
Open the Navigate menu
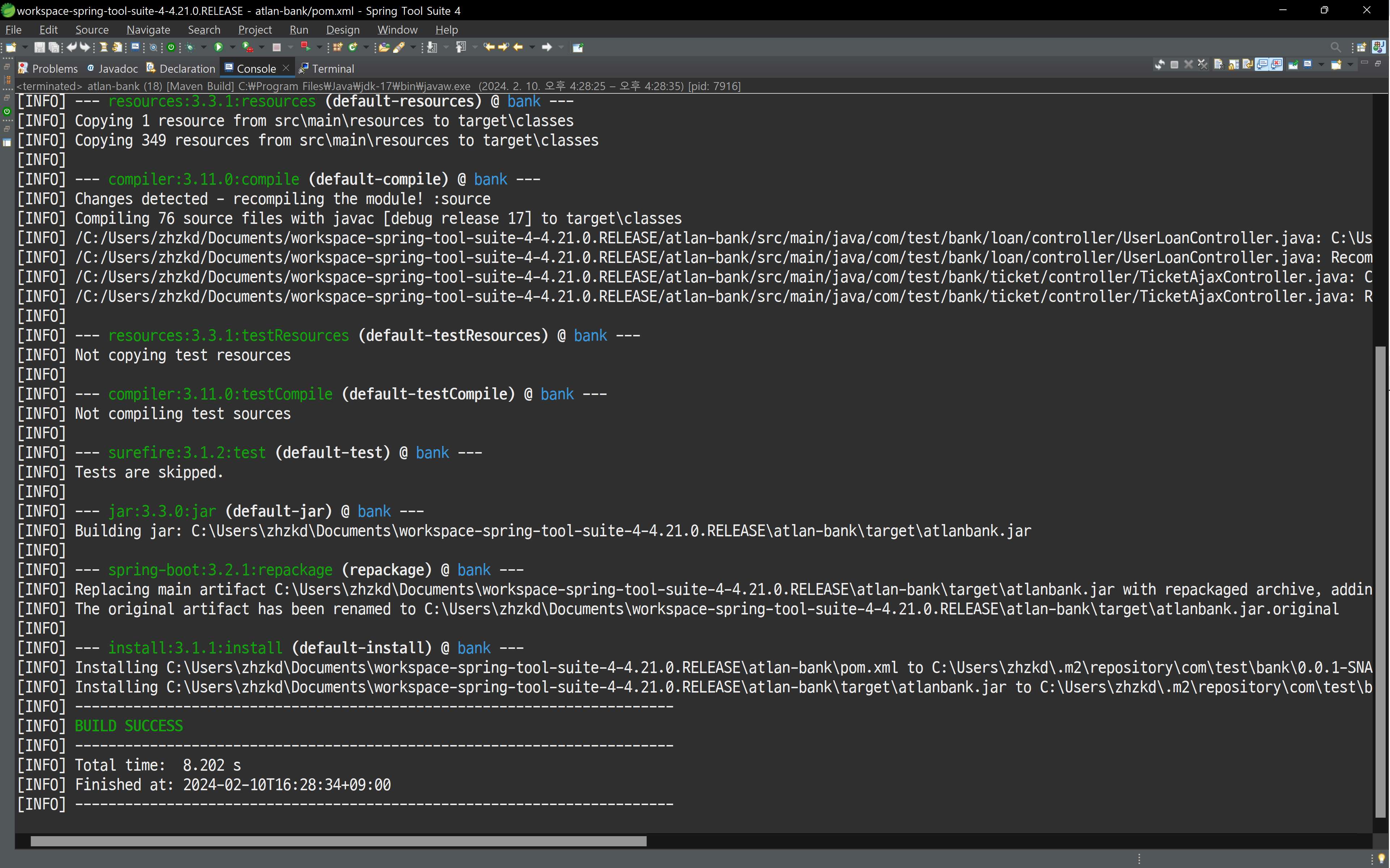(148, 29)
